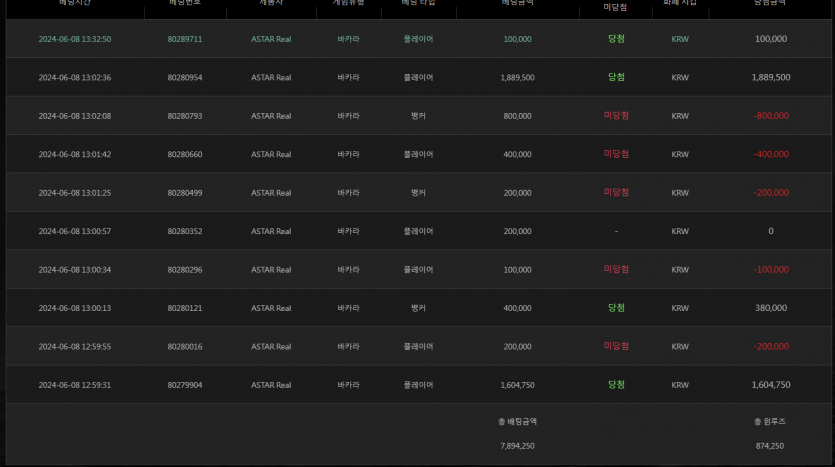Select the 당첨 status for bet 80279904

pos(616,384)
